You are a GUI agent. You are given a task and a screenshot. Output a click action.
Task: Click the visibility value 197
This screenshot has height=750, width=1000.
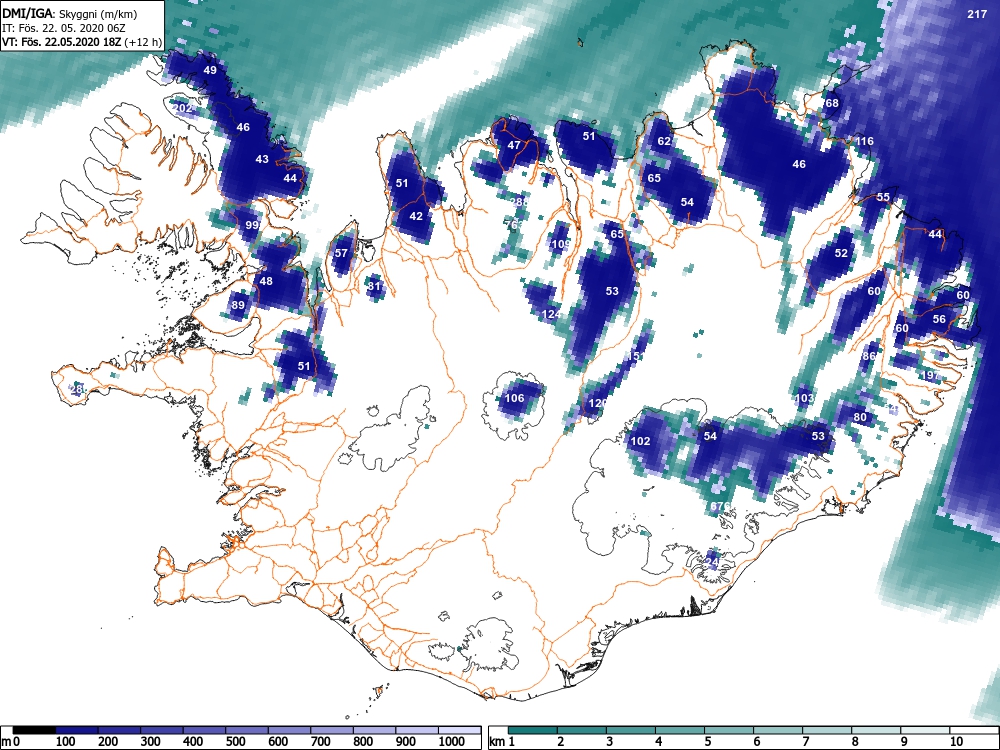931,375
